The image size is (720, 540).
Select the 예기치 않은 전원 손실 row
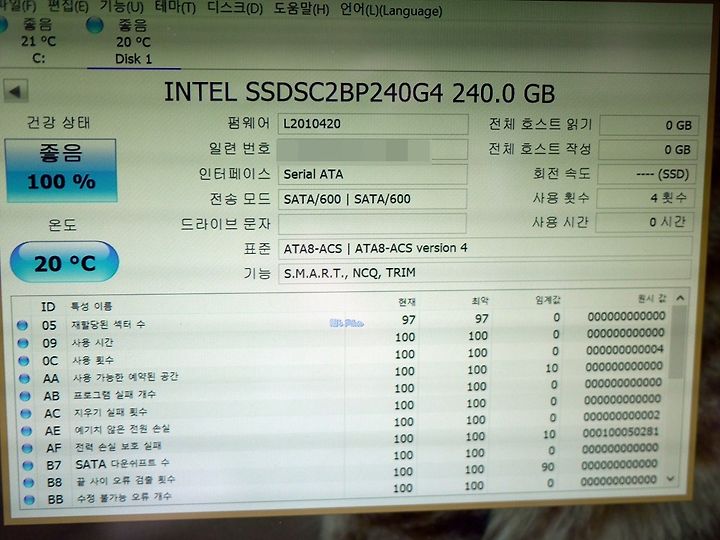coord(344,425)
